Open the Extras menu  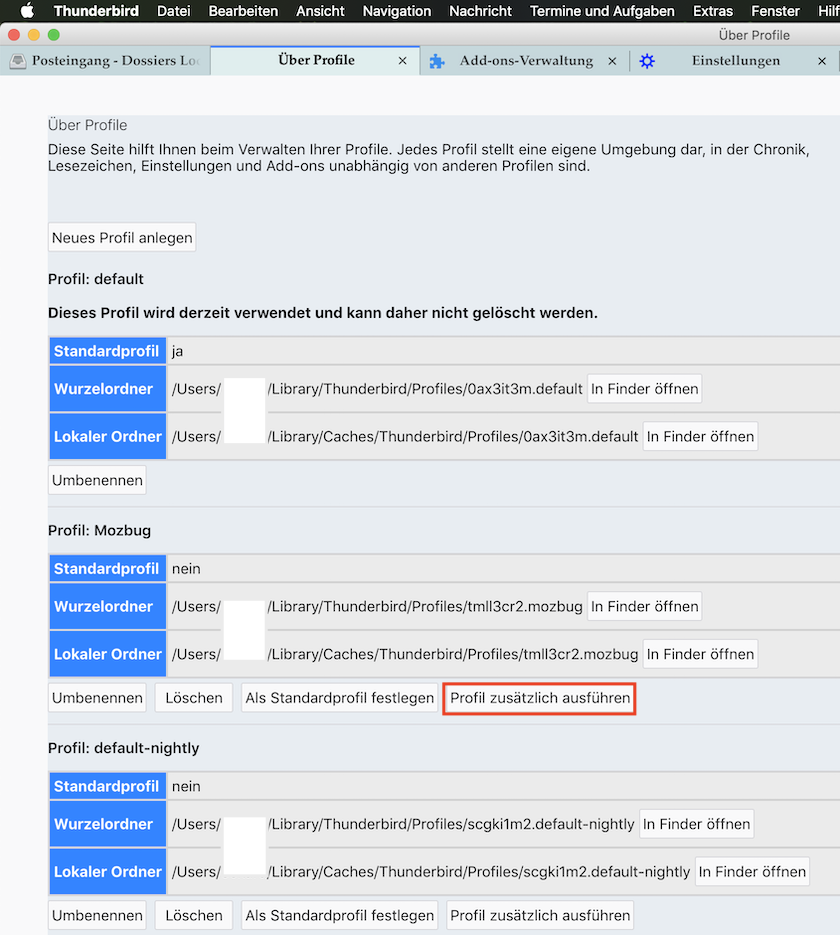click(x=713, y=11)
